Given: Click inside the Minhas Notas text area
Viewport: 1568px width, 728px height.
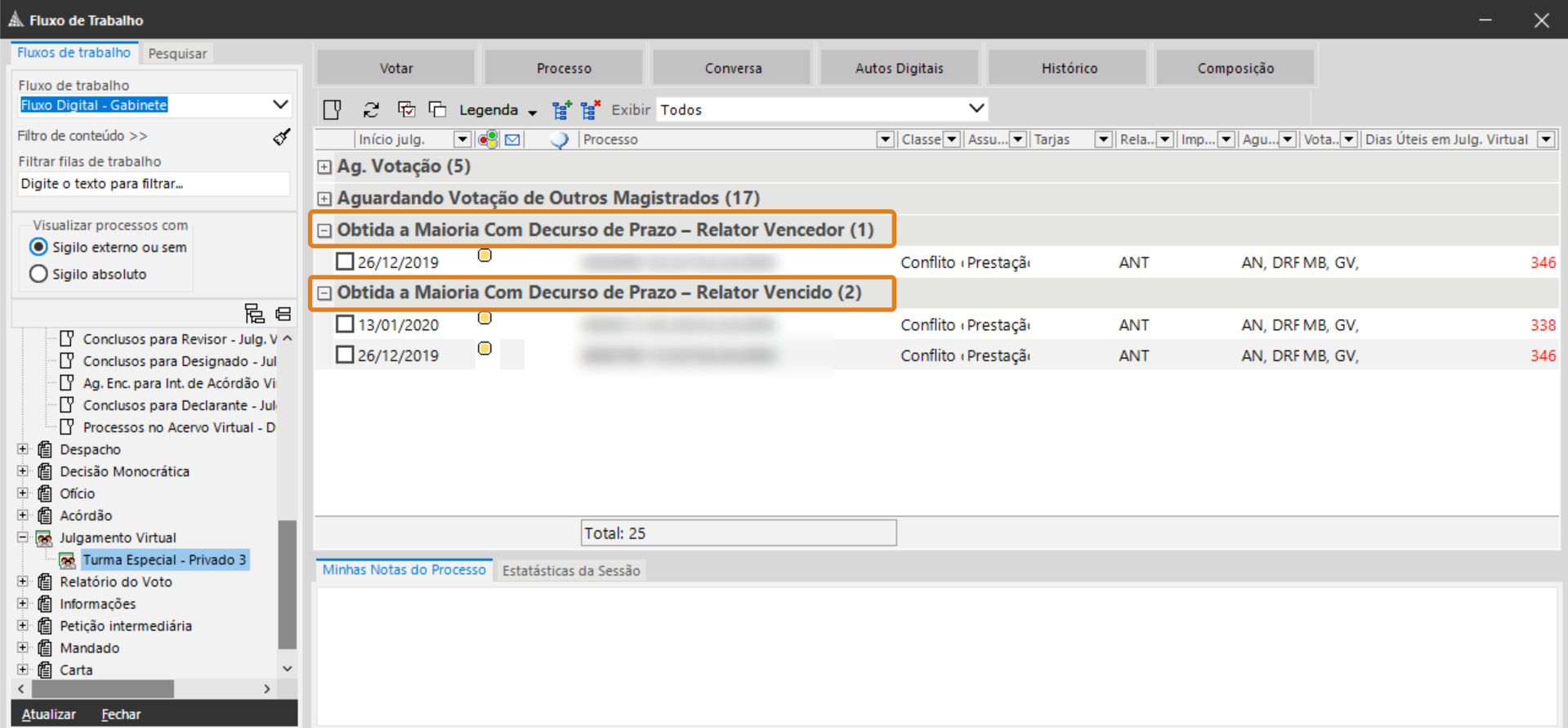Looking at the screenshot, I should click(936, 654).
